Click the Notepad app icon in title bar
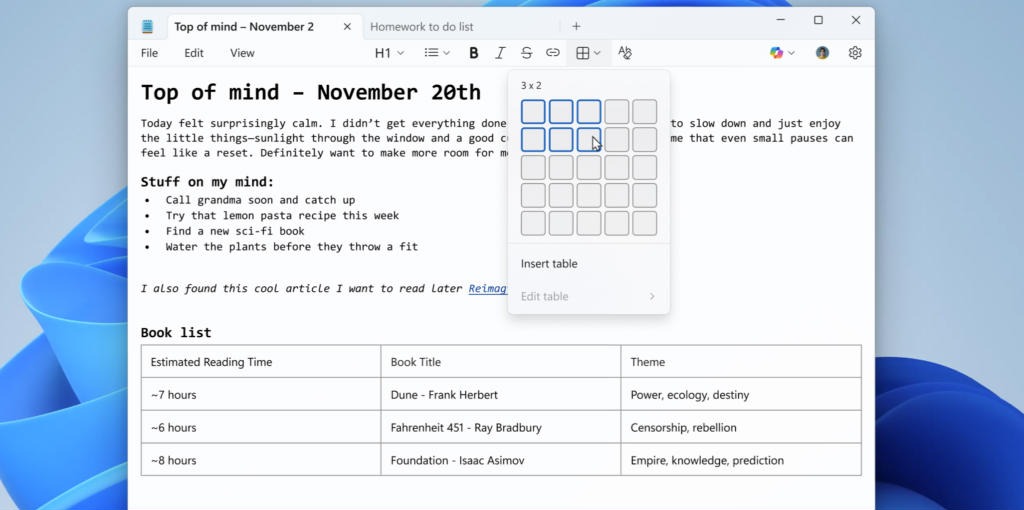Image resolution: width=1024 pixels, height=510 pixels. click(x=148, y=27)
